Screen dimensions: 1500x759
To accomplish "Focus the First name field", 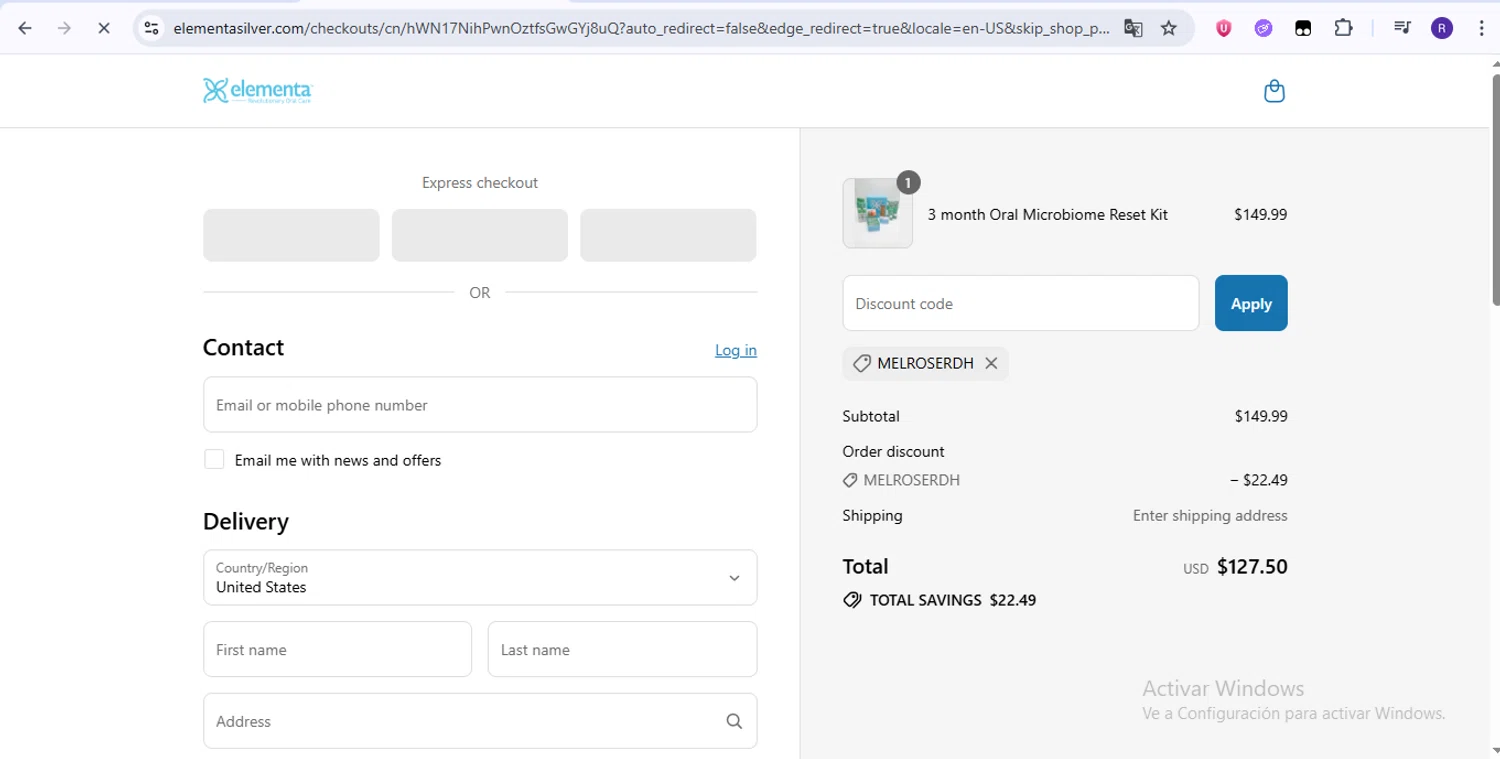I will 337,649.
